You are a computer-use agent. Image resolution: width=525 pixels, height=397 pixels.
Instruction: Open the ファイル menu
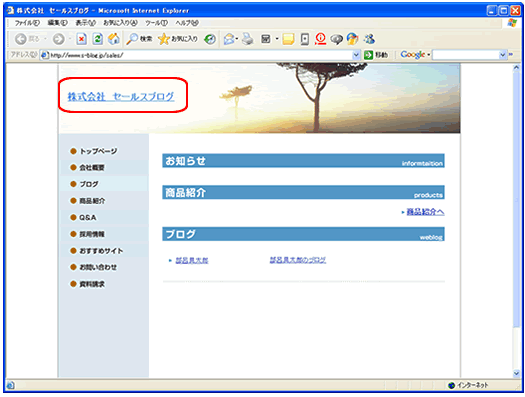point(27,23)
